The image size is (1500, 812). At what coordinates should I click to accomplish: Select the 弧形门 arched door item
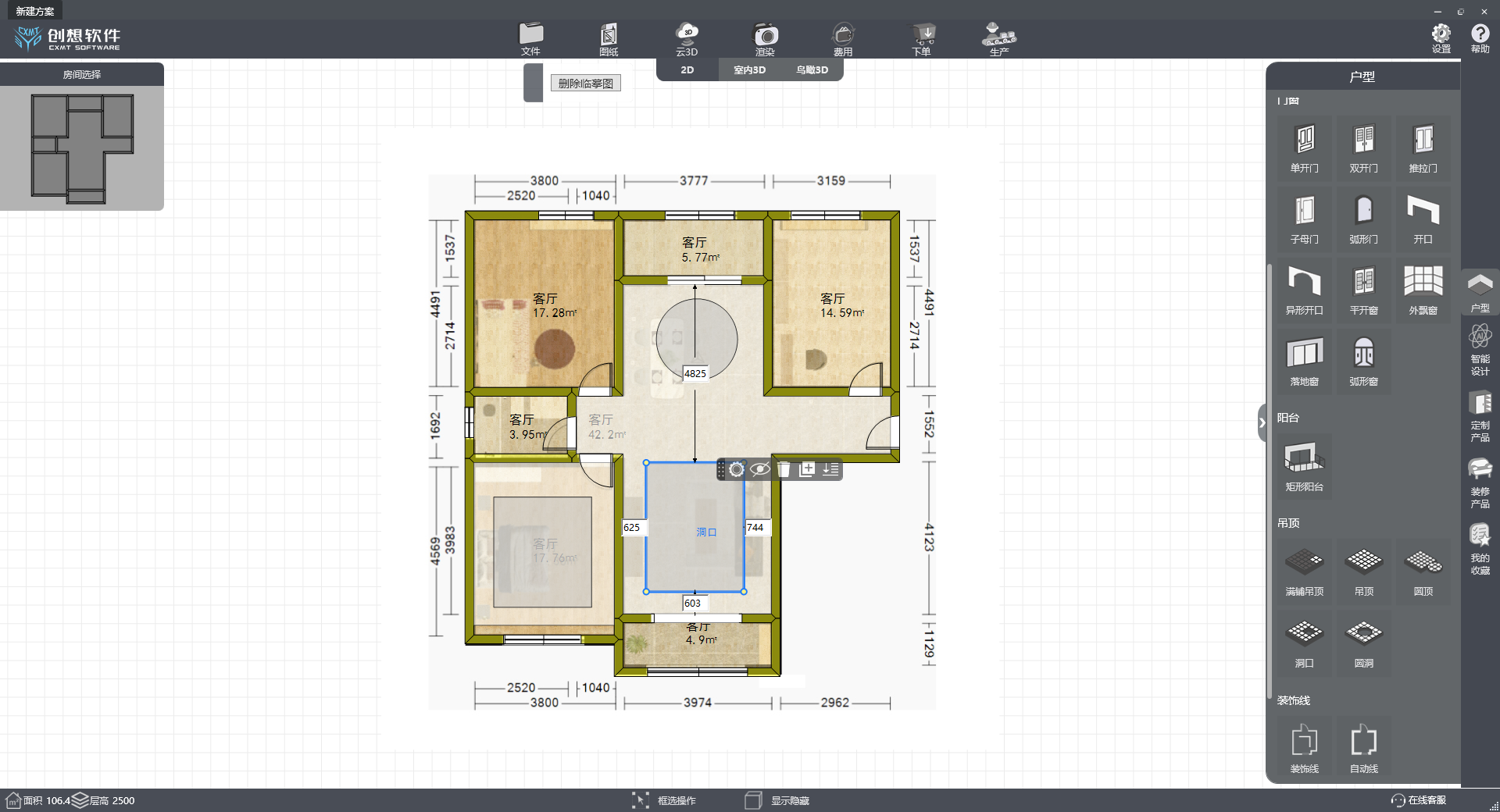pyautogui.click(x=1364, y=219)
